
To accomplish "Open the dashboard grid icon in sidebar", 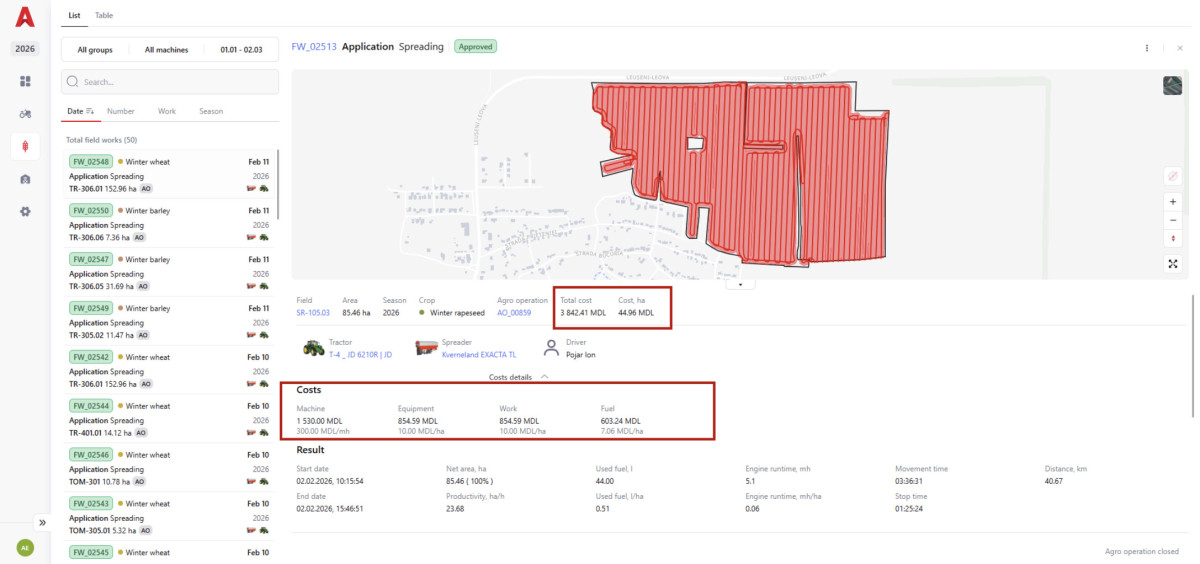I will click(25, 81).
